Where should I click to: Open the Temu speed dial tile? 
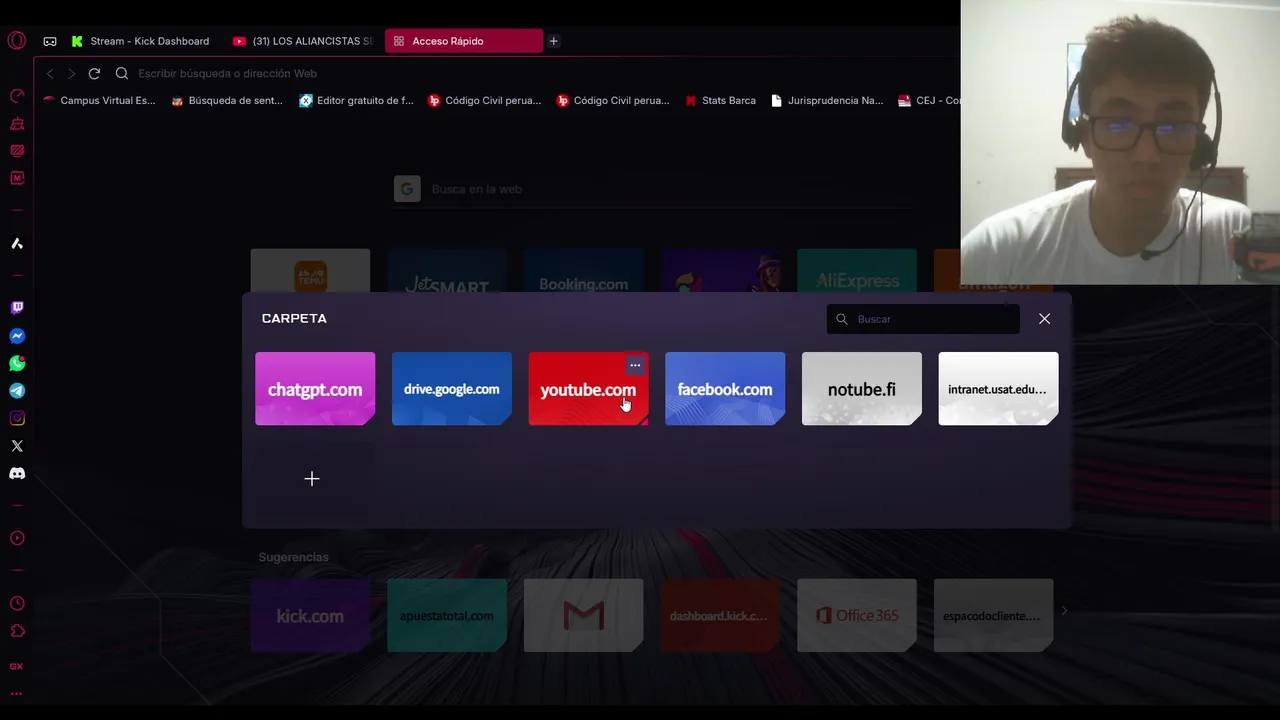310,271
